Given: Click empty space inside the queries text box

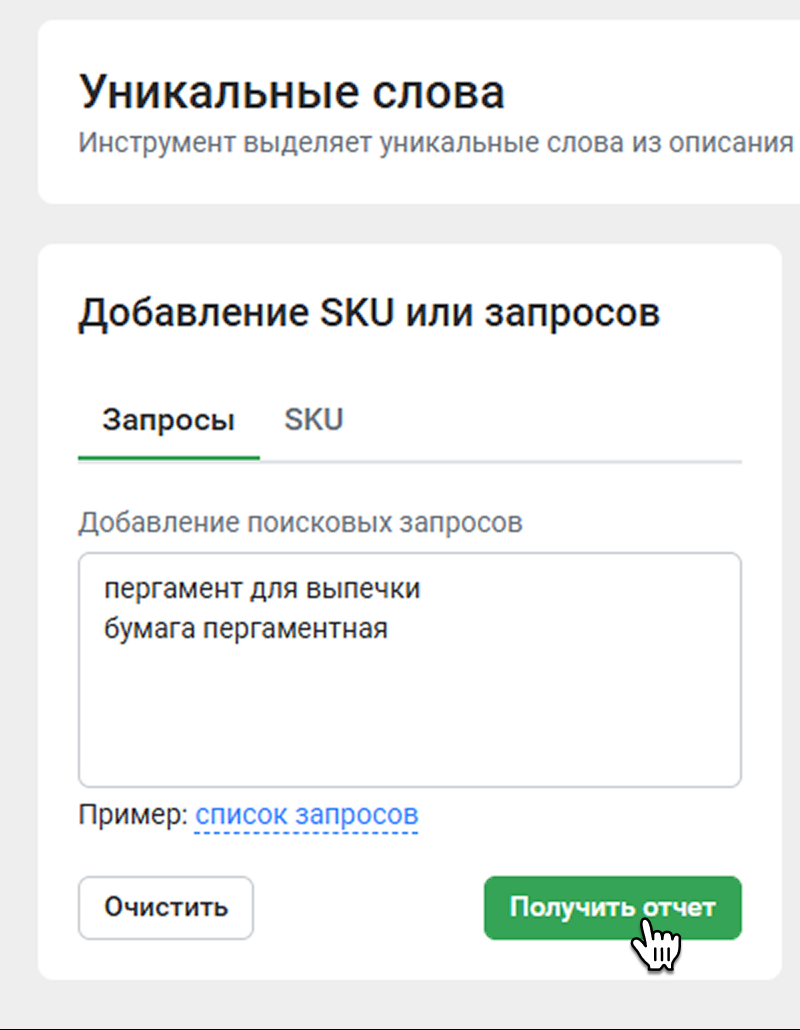Looking at the screenshot, I should 408,720.
